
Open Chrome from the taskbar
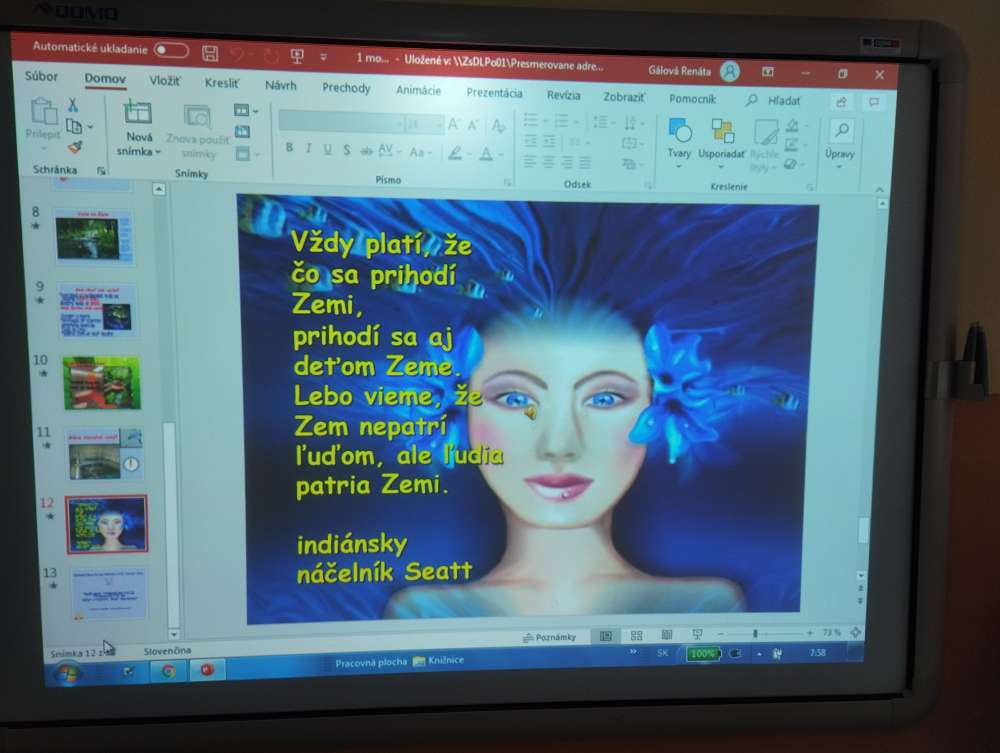pos(168,671)
